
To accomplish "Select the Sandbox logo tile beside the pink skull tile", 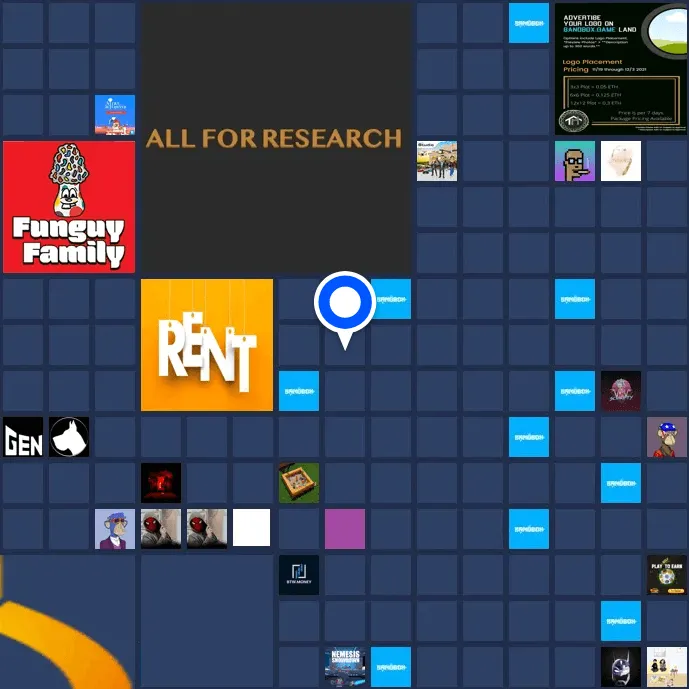I will click(575, 391).
